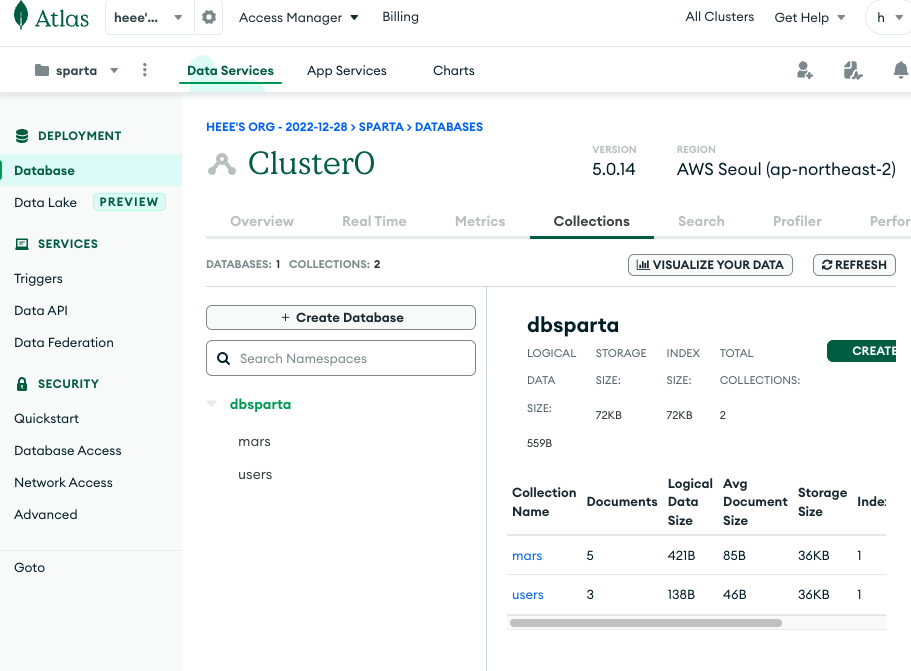Open Data Federation in the sidebar
This screenshot has height=671, width=911.
coord(64,343)
